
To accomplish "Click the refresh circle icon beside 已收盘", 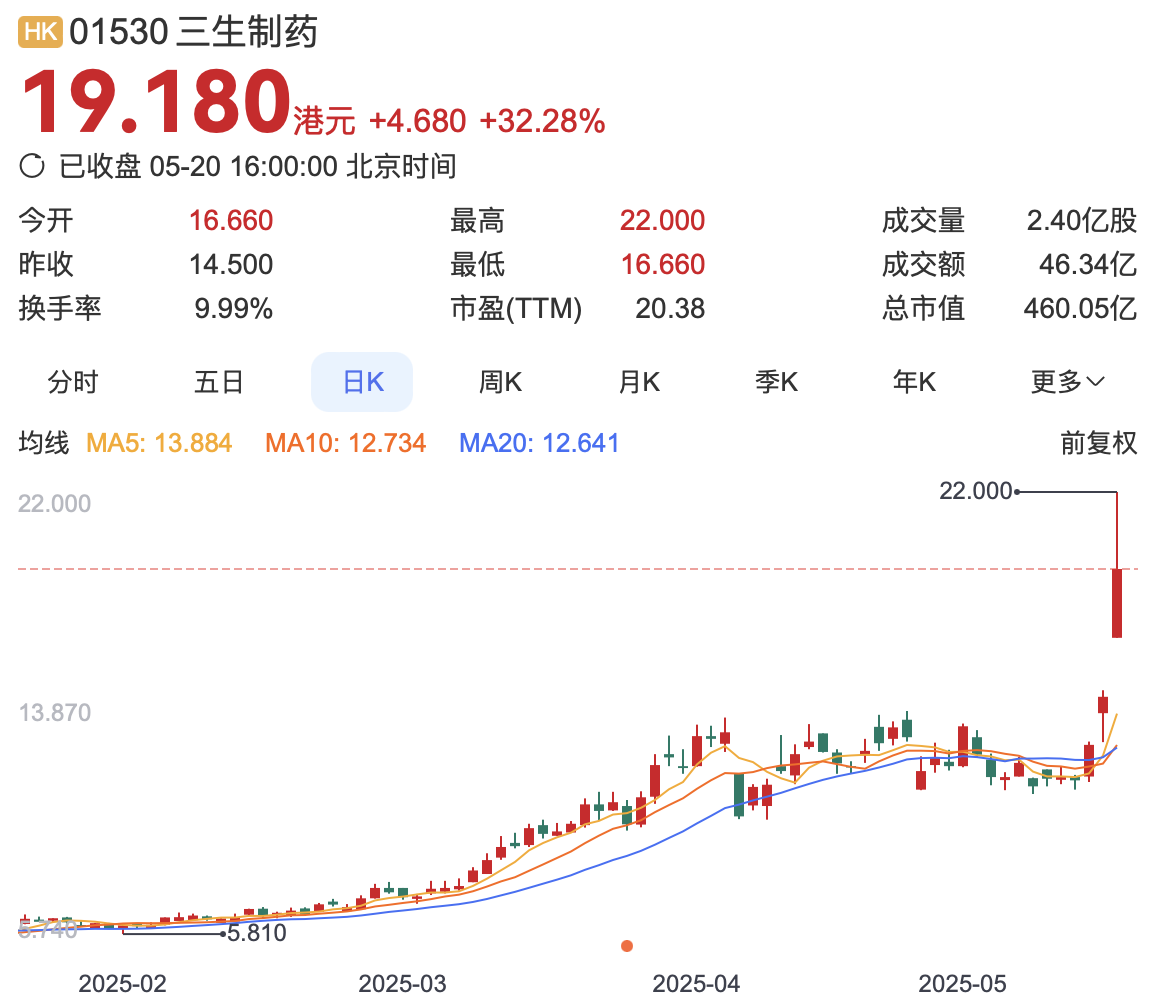I will [x=32, y=166].
